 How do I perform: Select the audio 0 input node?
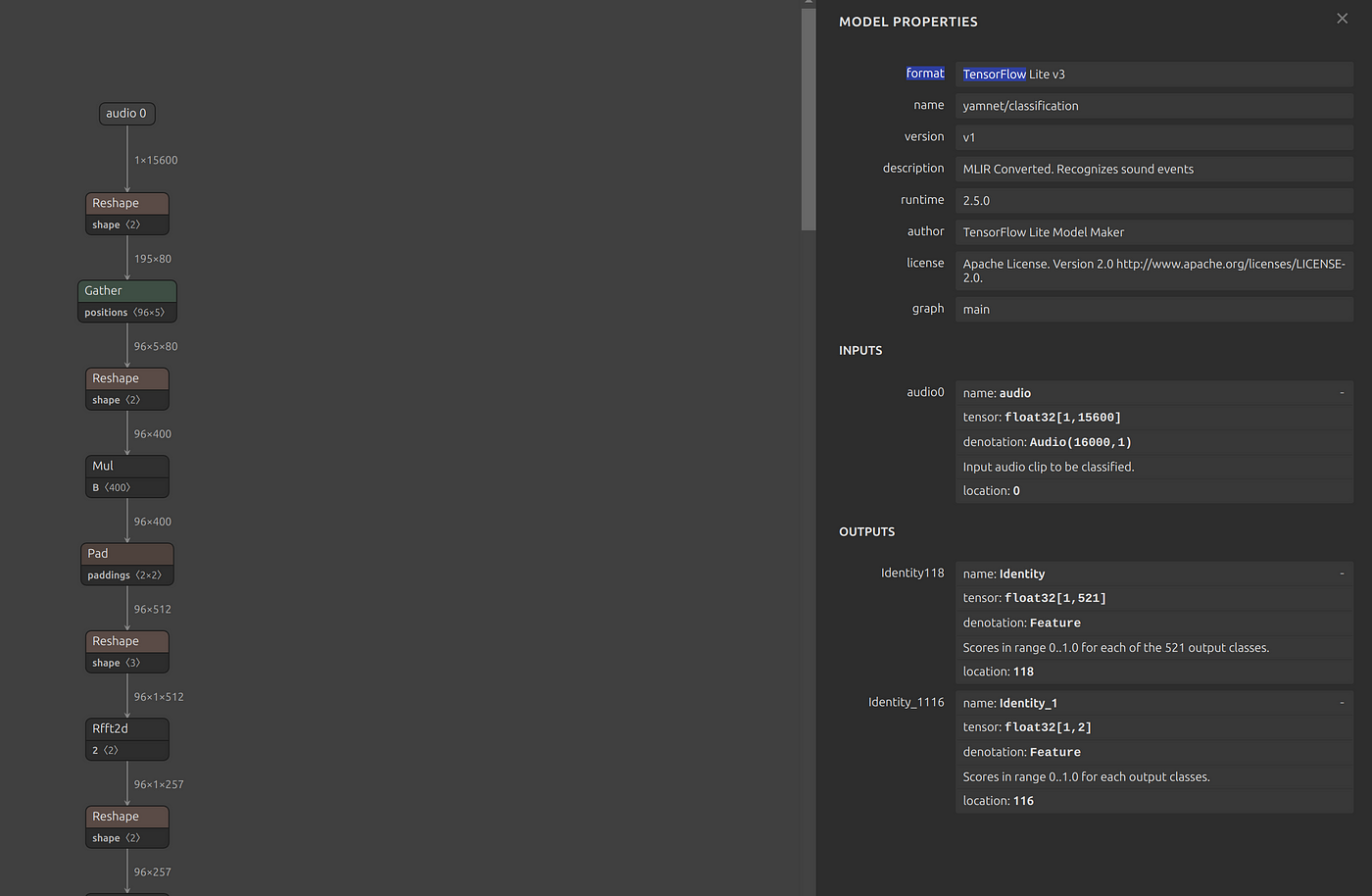point(127,114)
